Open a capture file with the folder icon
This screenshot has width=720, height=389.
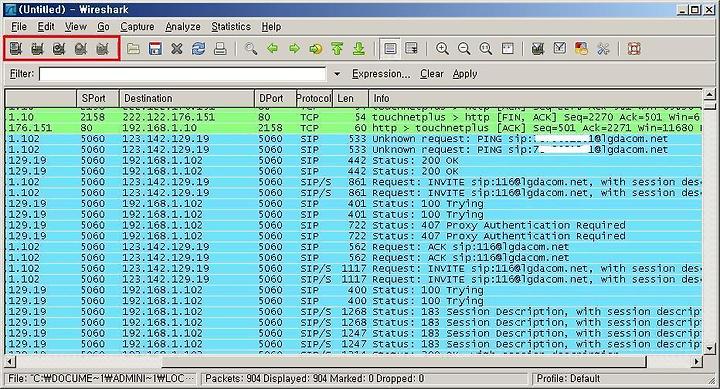coord(134,48)
